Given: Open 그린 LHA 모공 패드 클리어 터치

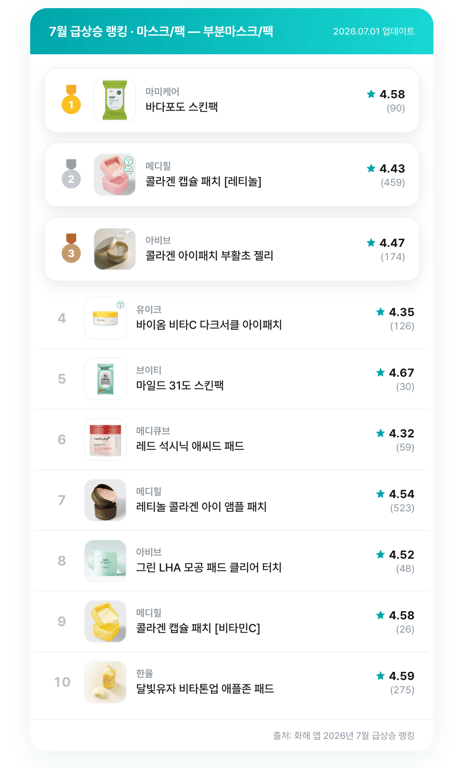Looking at the screenshot, I should point(209,568).
